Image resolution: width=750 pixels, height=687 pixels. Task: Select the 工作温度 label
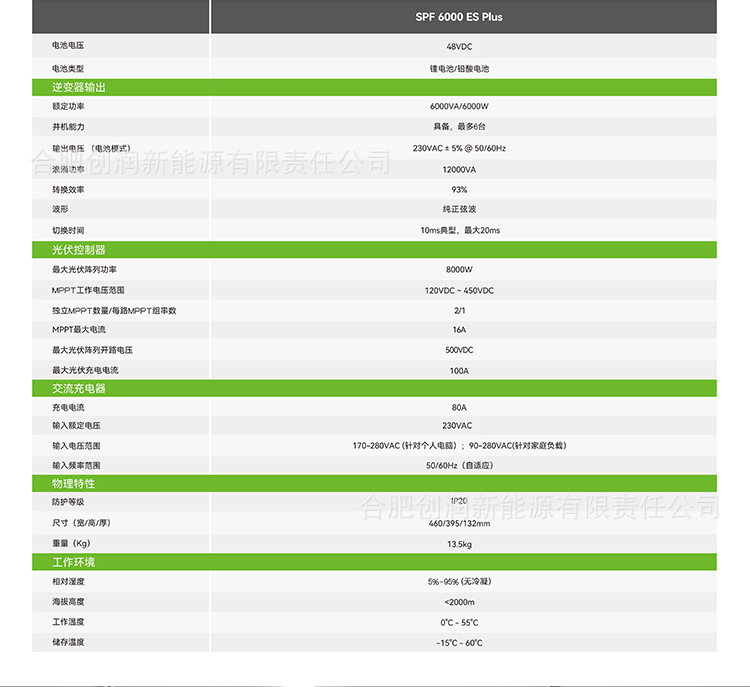(68, 622)
